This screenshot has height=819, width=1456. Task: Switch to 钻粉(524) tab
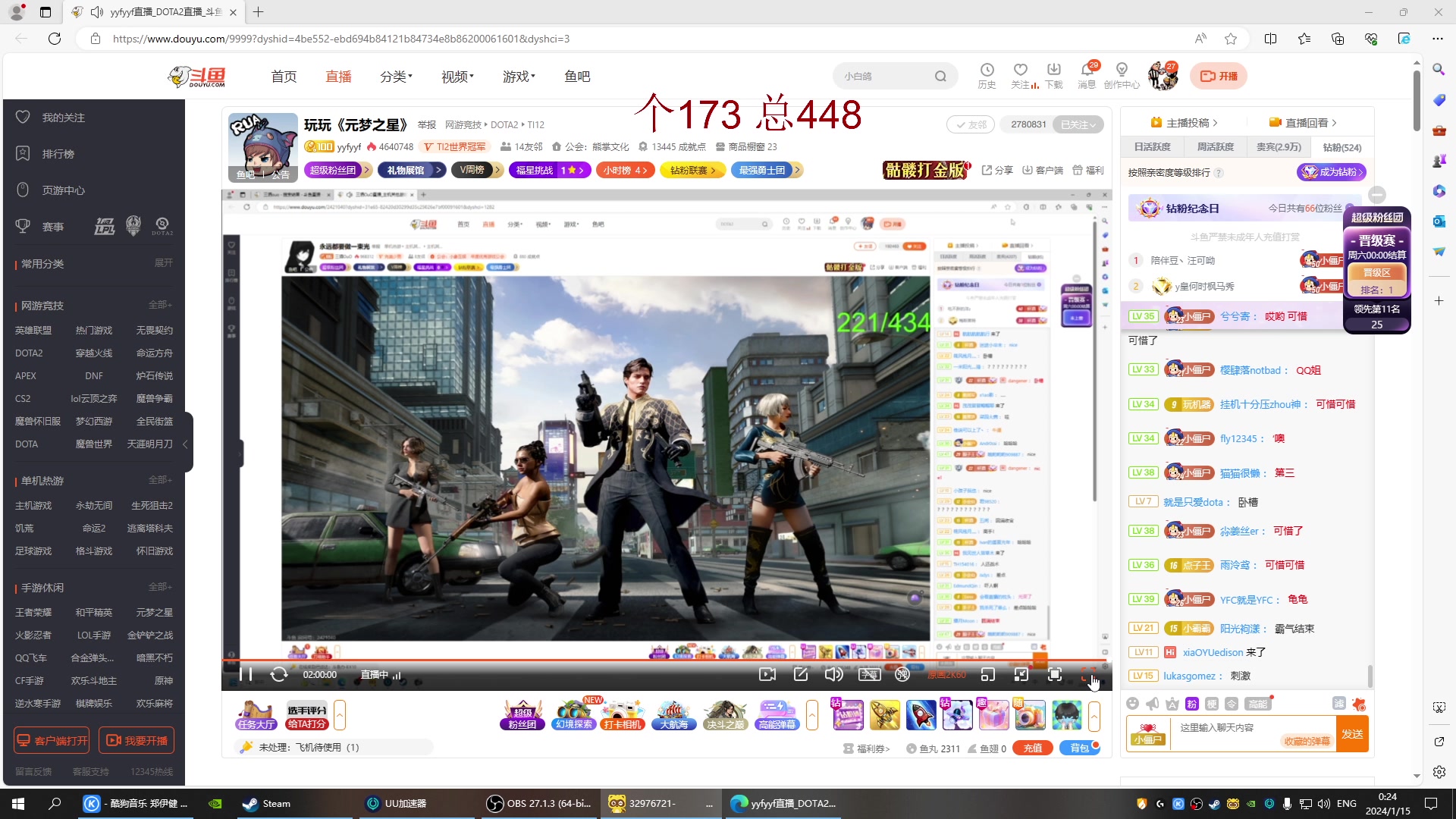(x=1342, y=147)
